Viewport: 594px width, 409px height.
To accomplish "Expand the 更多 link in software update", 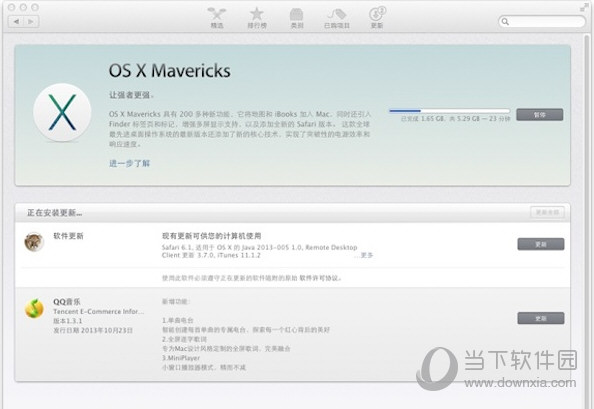I will tap(366, 255).
